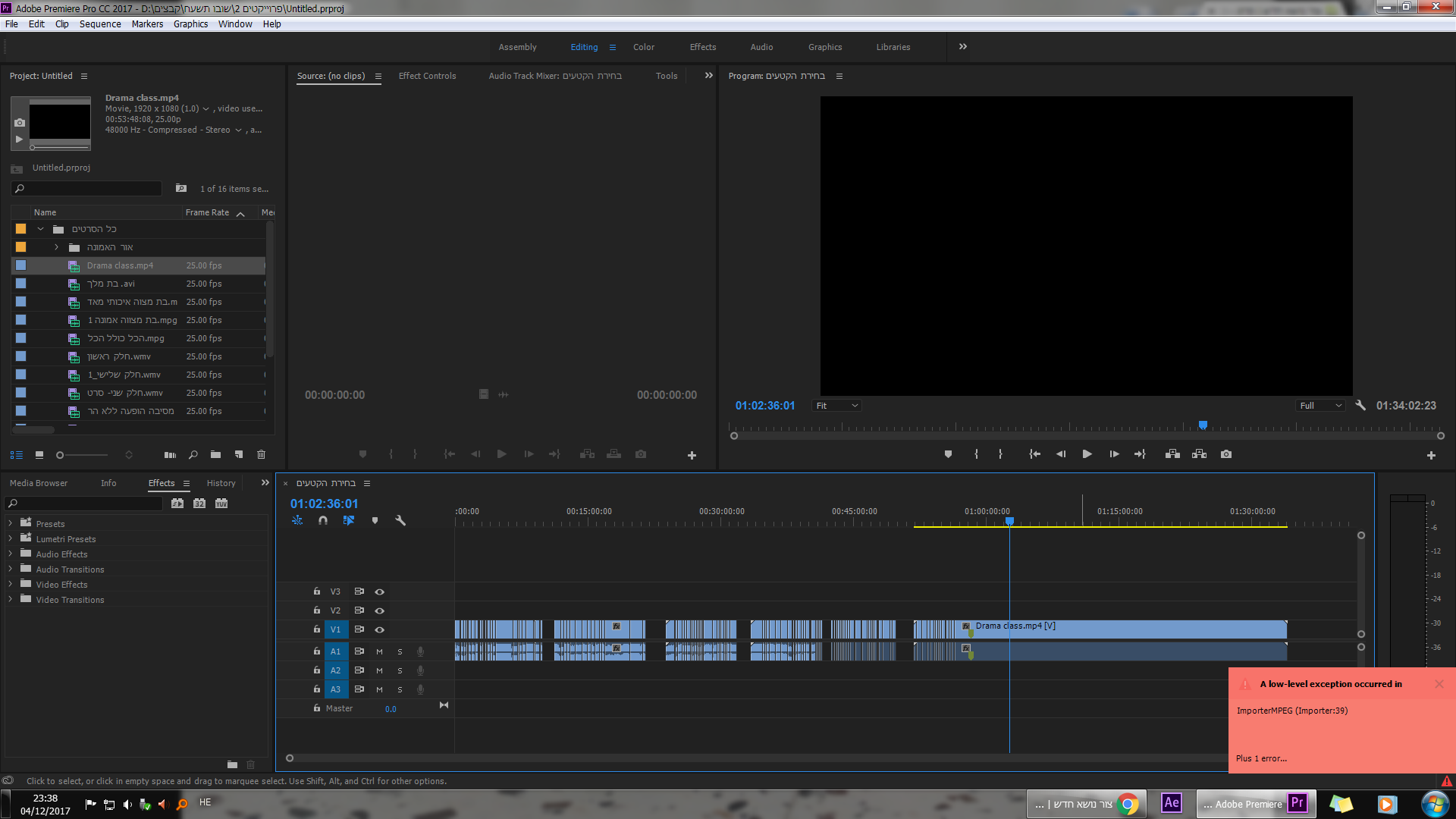The image size is (1456, 819).
Task: Click the Plus 1 error link
Action: 1261,758
